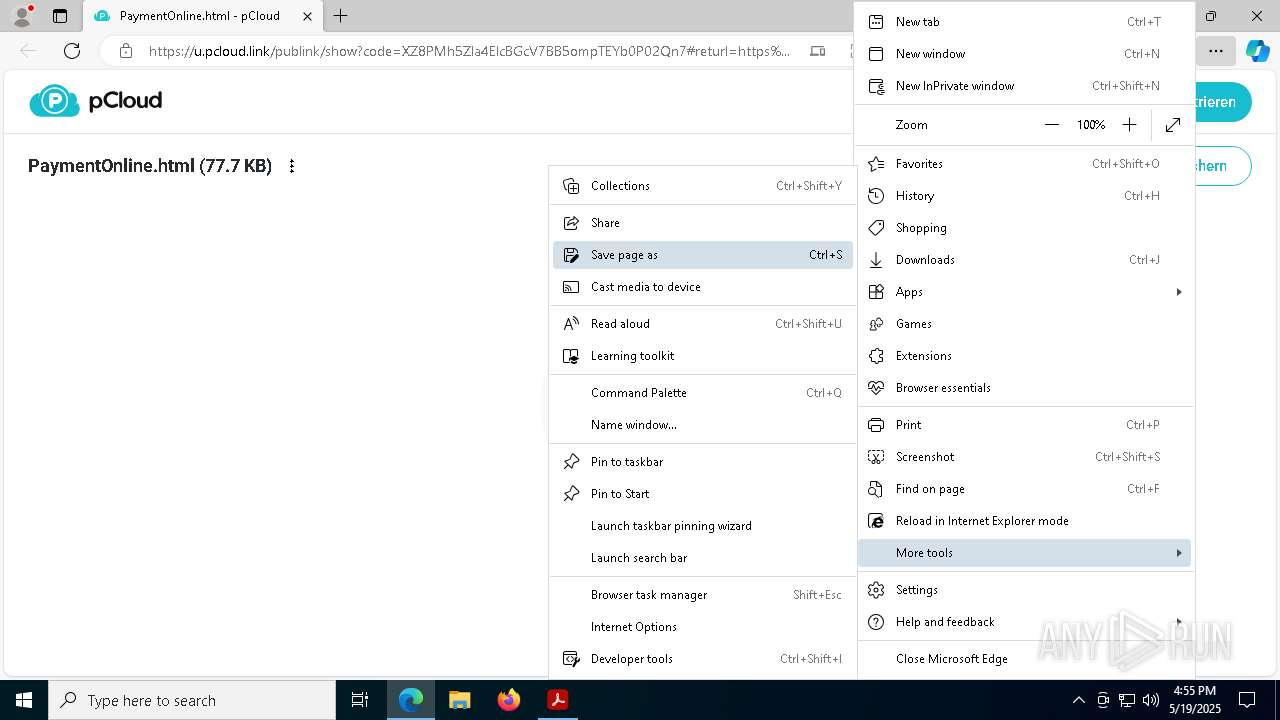Click the Settings gear icon
This screenshot has width=1280, height=720.
coord(876,590)
